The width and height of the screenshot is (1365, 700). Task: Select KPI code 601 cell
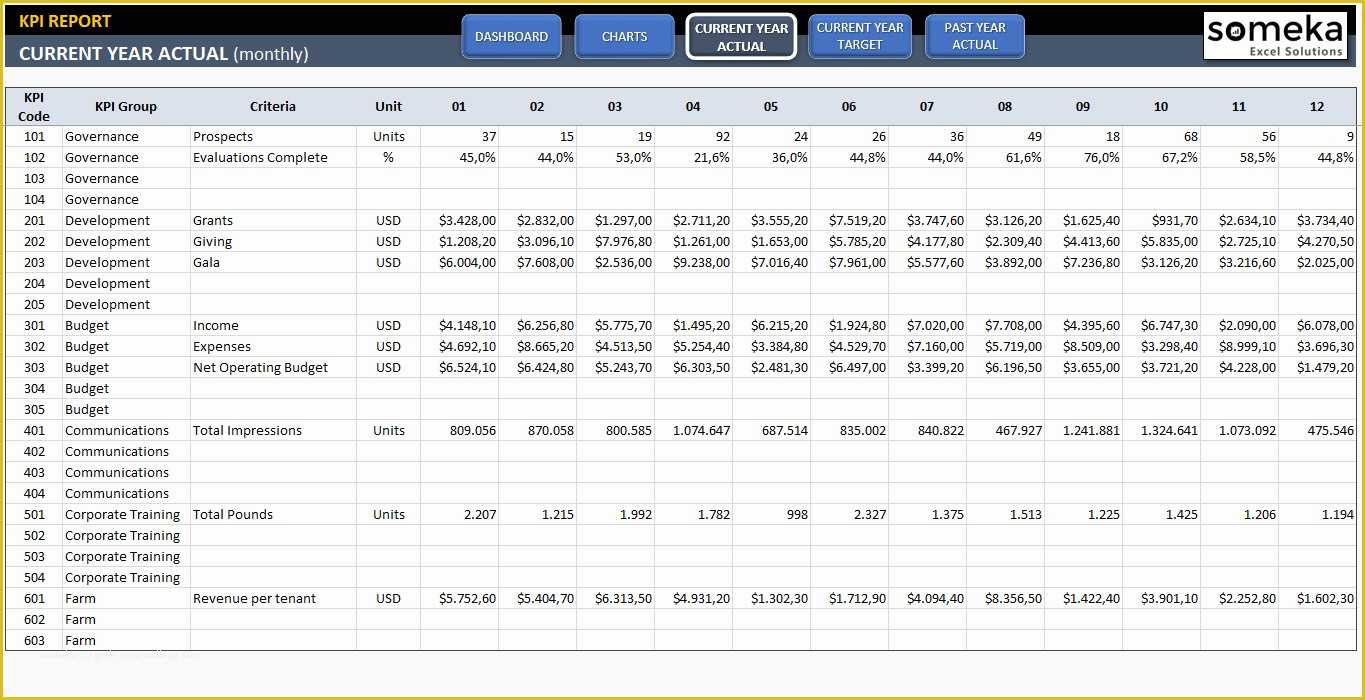34,598
